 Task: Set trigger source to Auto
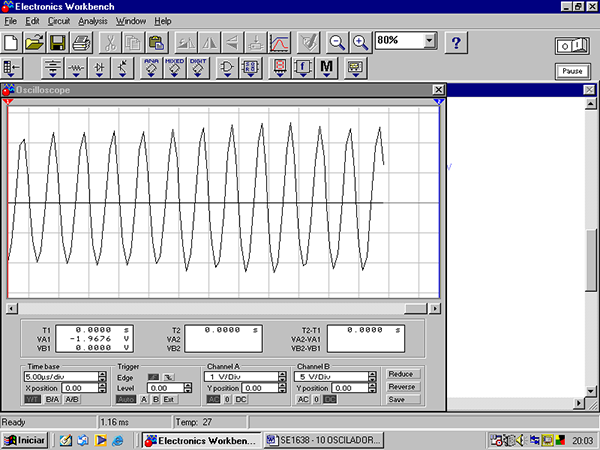pyautogui.click(x=126, y=399)
